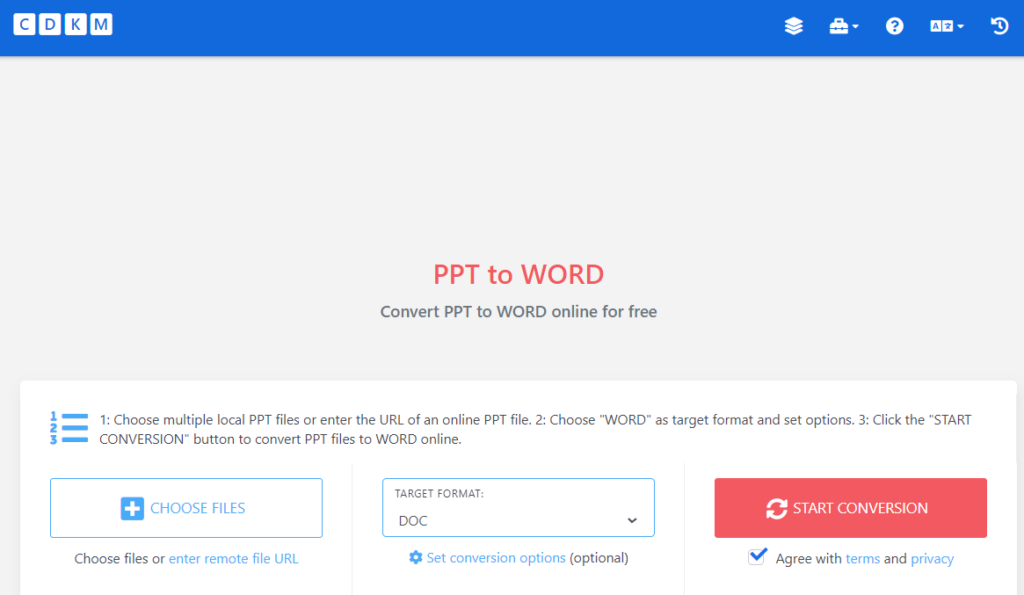
Task: Open the conversion history clock icon
Action: coord(999,26)
